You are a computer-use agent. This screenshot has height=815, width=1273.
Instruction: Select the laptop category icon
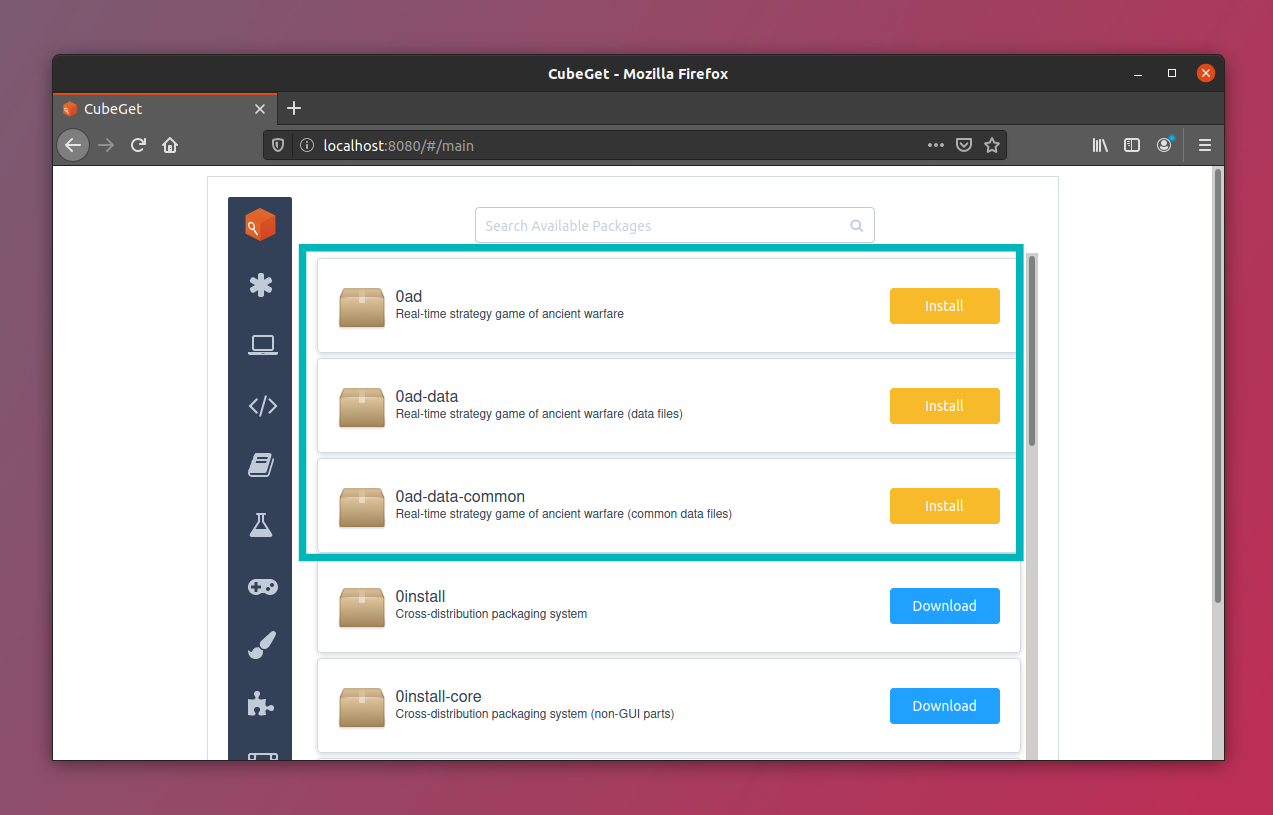tap(262, 345)
